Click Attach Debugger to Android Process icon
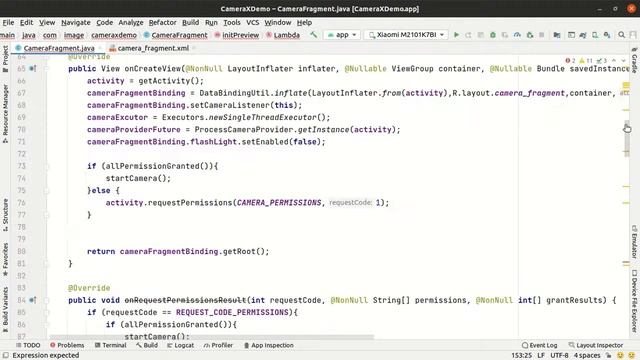The image size is (640, 360). pos(530,35)
